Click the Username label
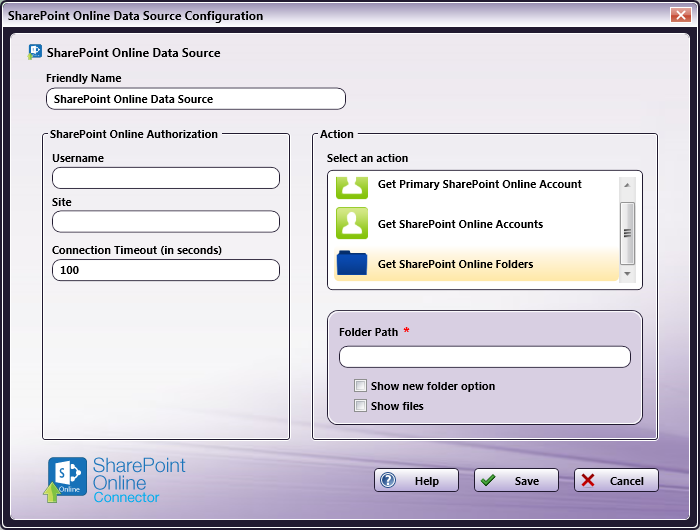The height and width of the screenshot is (530, 700). pyautogui.click(x=78, y=158)
